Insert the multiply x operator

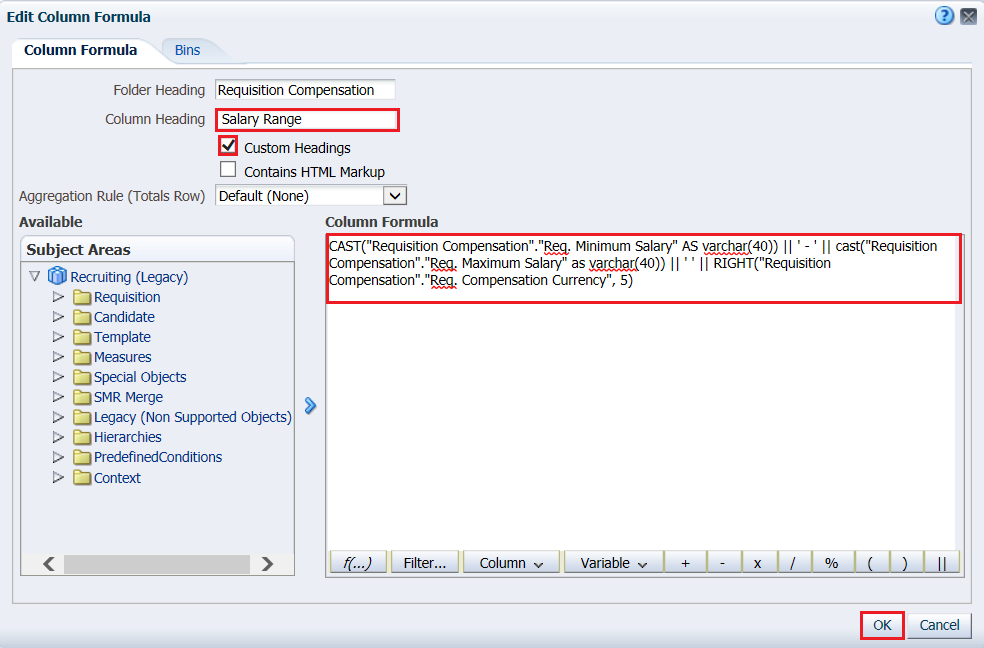click(758, 563)
